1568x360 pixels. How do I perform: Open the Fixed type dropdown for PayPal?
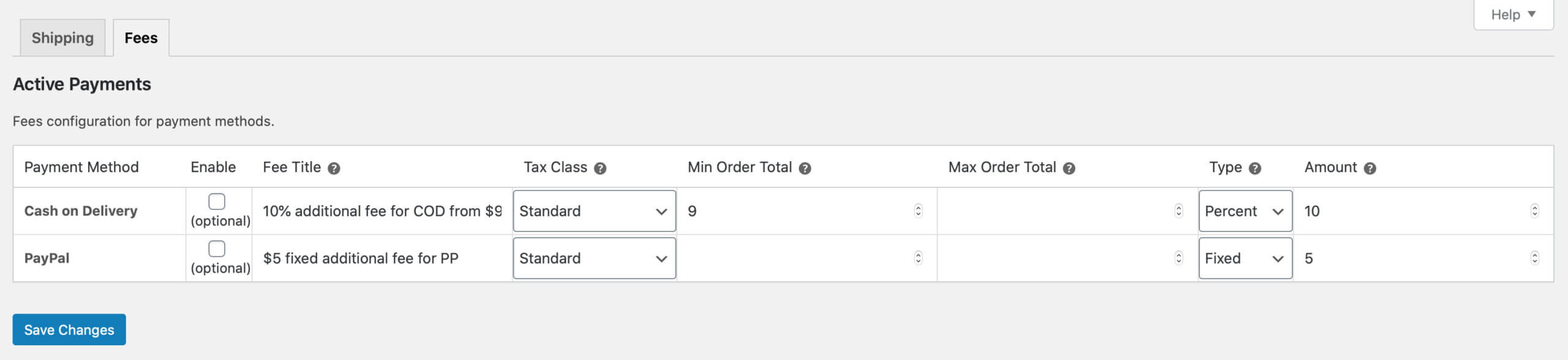(x=1245, y=258)
